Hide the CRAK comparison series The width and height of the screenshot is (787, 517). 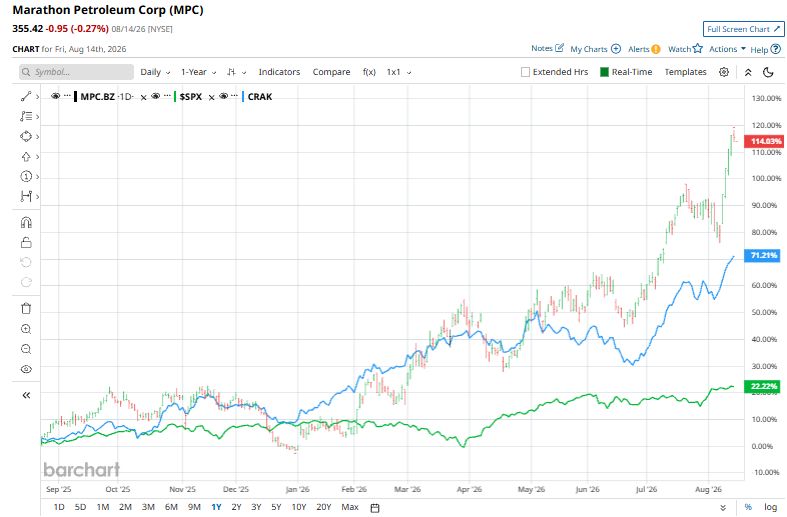point(223,96)
